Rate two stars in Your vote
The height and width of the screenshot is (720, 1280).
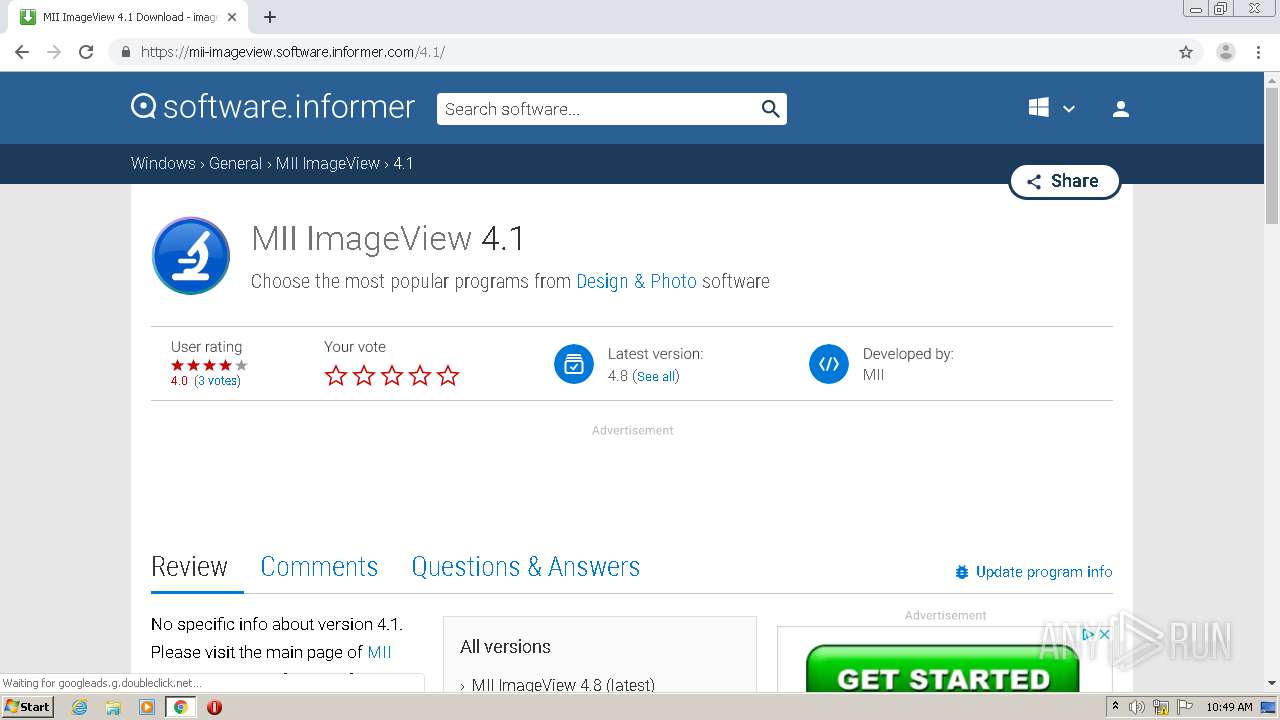[364, 376]
